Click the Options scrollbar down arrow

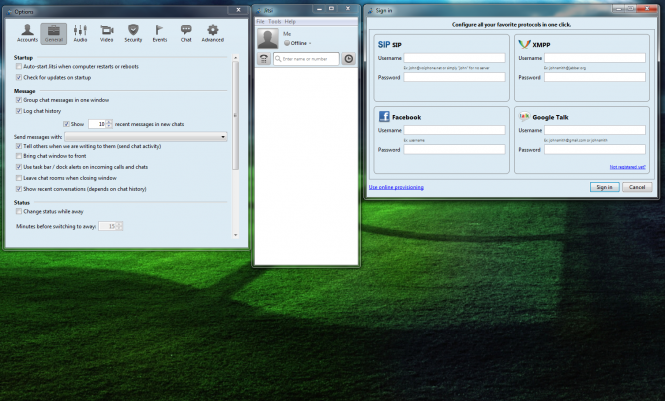click(x=235, y=235)
